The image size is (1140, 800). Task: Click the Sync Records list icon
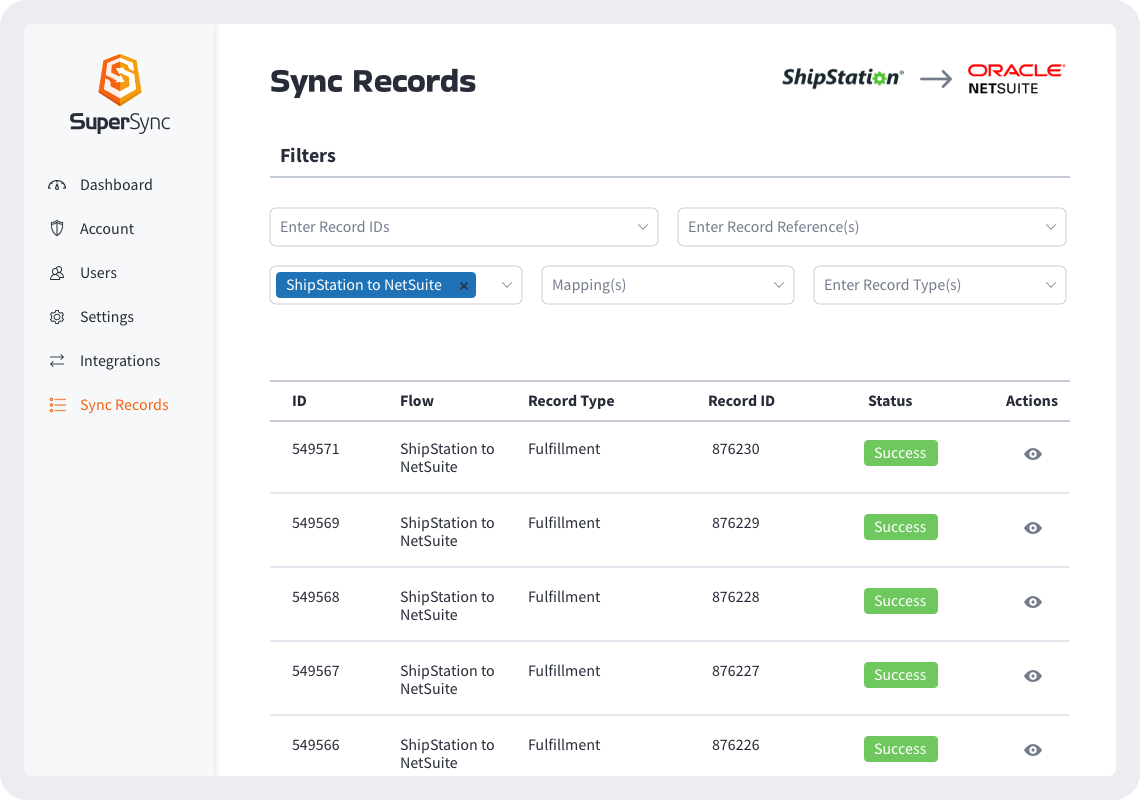pyautogui.click(x=57, y=405)
